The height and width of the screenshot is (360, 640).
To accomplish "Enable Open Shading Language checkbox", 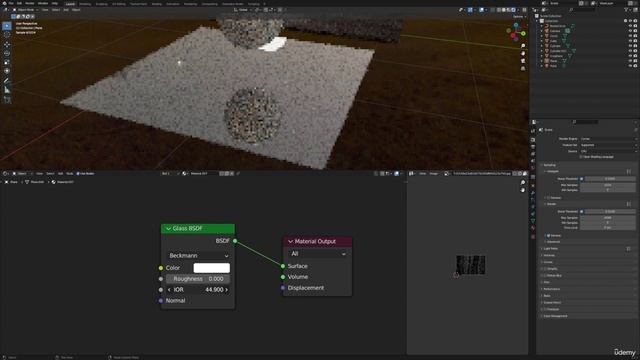I will (581, 157).
